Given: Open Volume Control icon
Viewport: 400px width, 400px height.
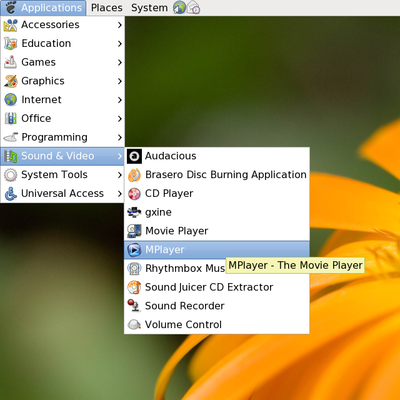Looking at the screenshot, I should pos(134,324).
